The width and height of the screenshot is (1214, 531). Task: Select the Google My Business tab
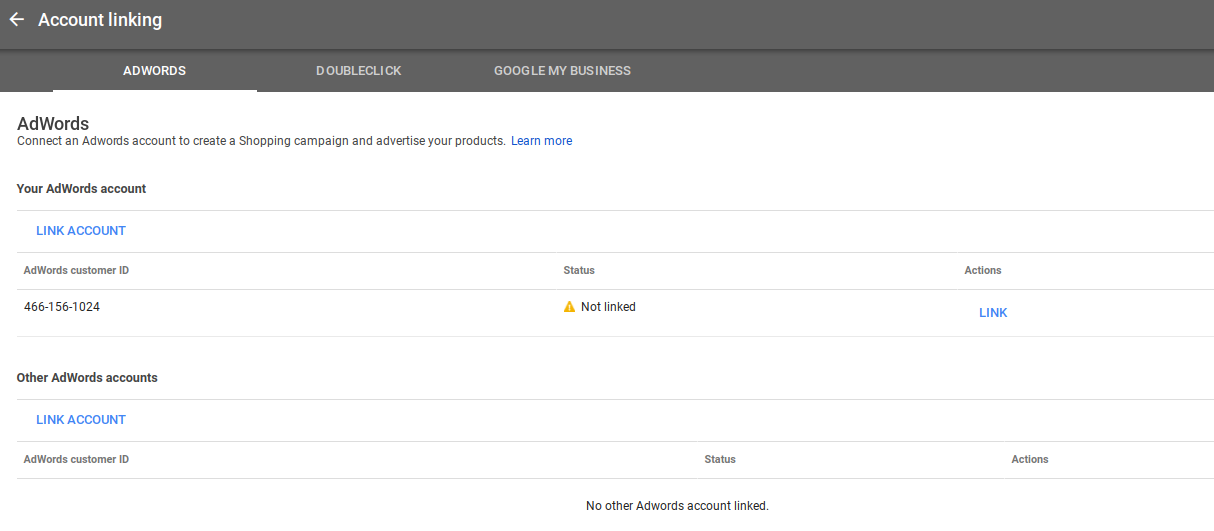point(562,71)
